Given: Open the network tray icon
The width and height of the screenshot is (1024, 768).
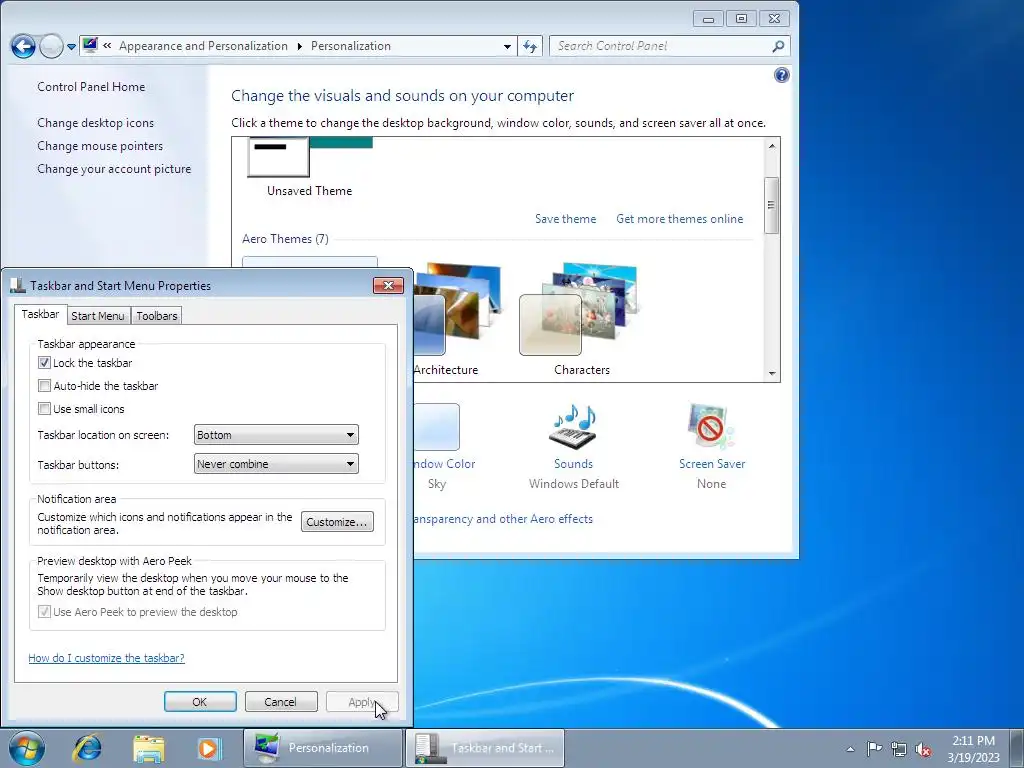Looking at the screenshot, I should pyautogui.click(x=899, y=749).
